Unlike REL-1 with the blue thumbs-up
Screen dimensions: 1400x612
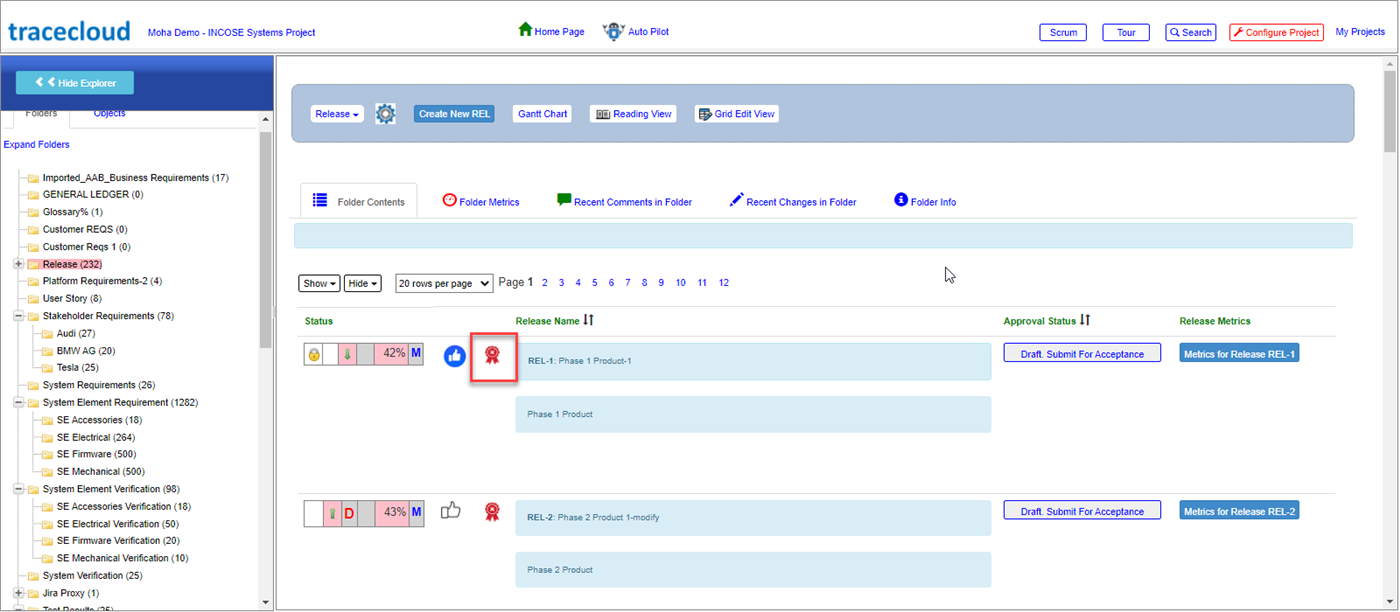coord(455,354)
